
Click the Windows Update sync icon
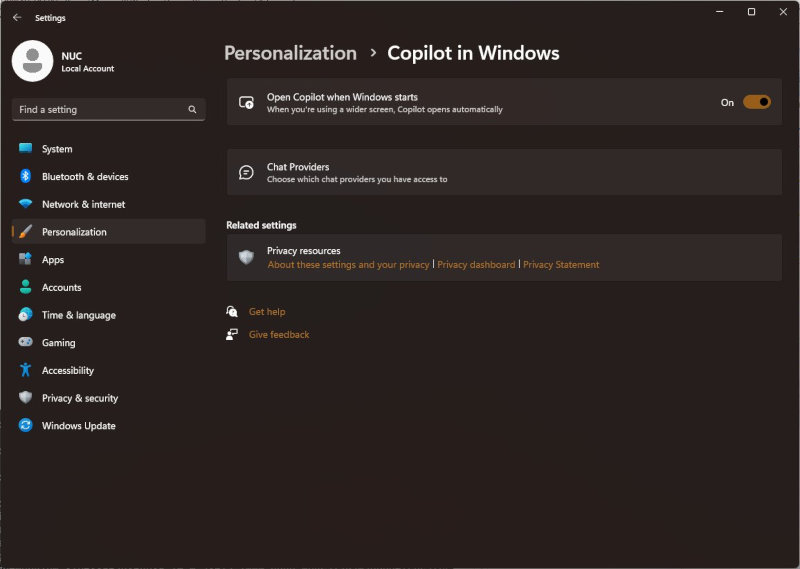pos(25,425)
